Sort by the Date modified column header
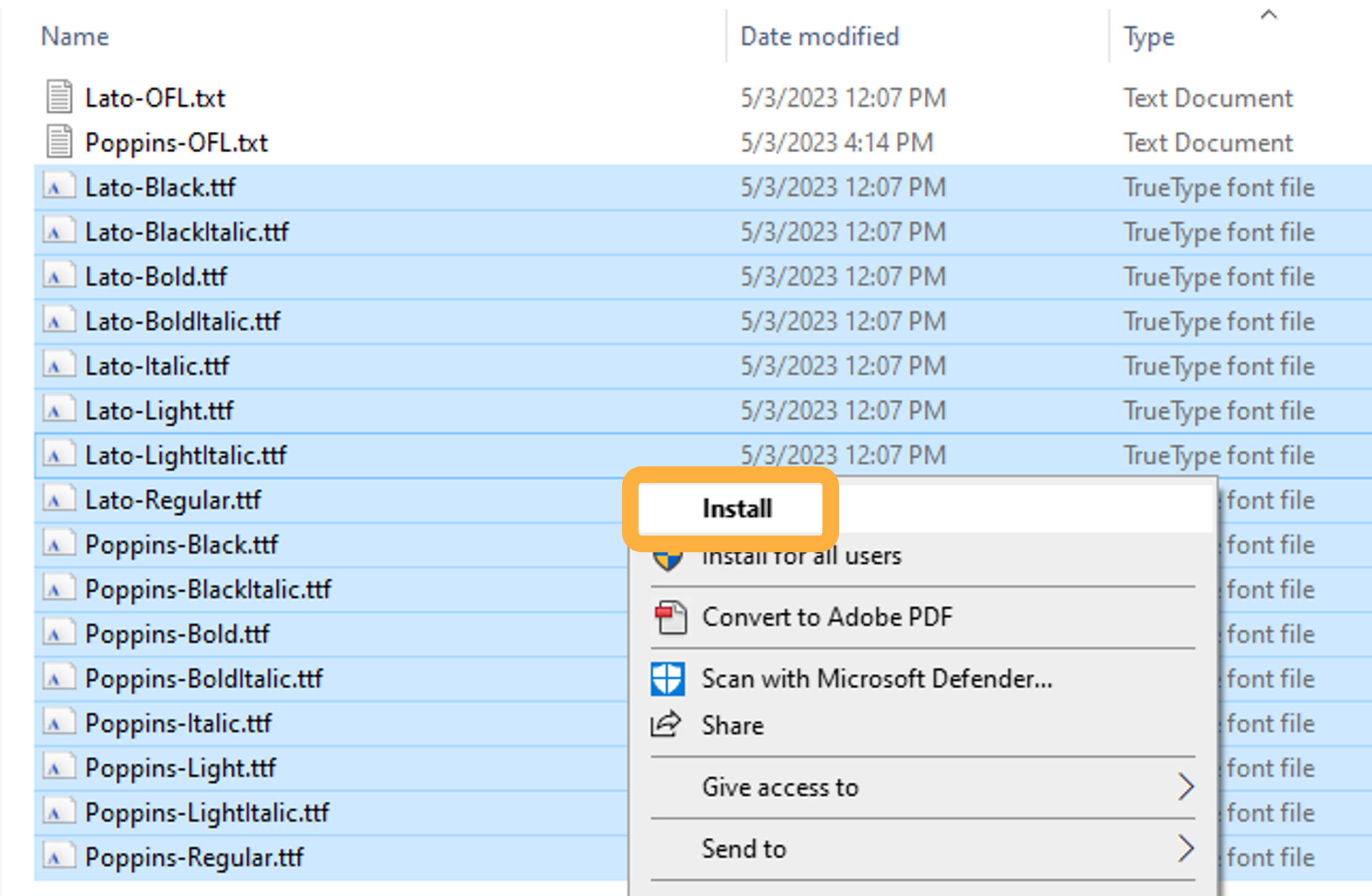This screenshot has height=896, width=1372. (x=819, y=37)
